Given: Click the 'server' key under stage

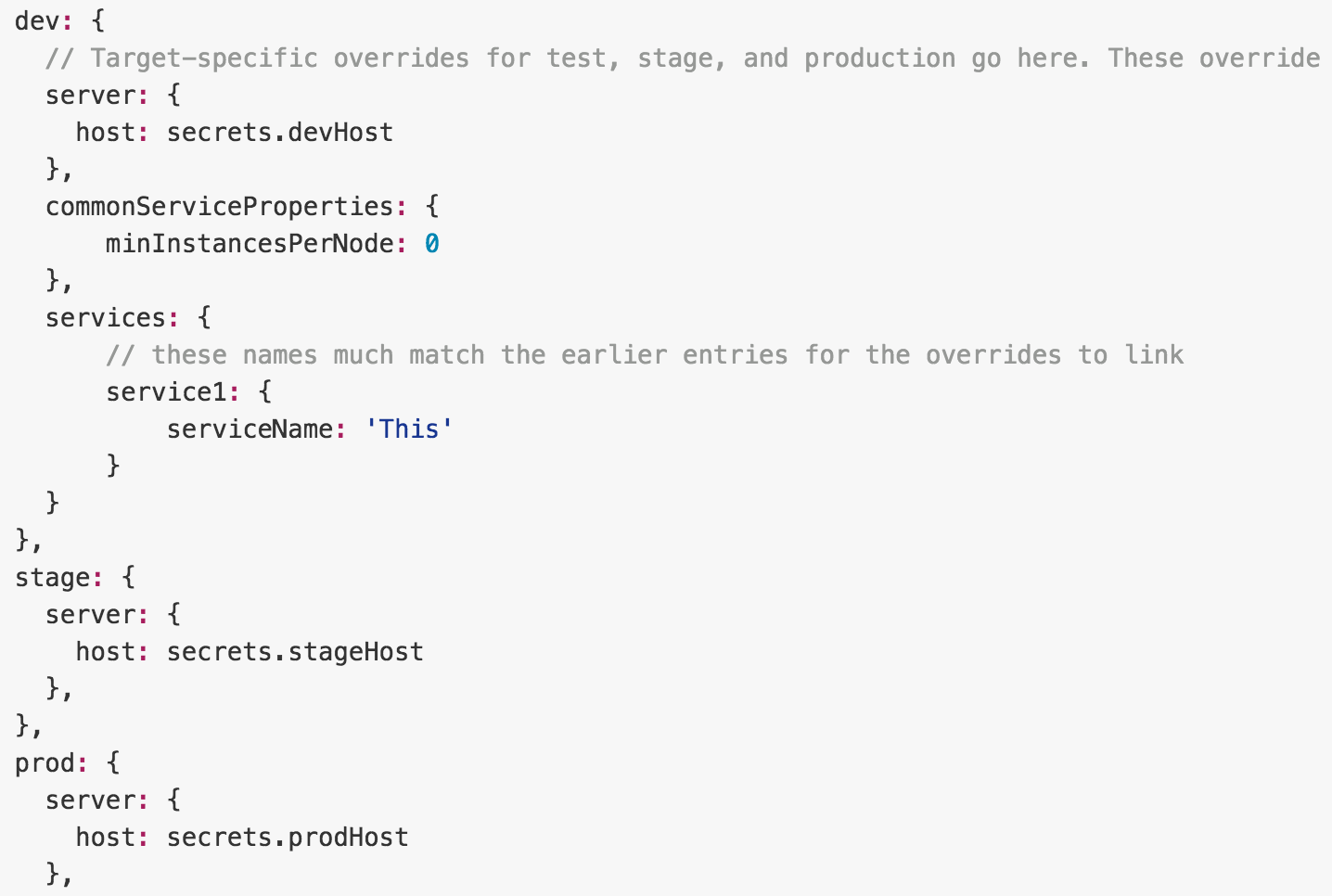Looking at the screenshot, I should click(x=90, y=615).
